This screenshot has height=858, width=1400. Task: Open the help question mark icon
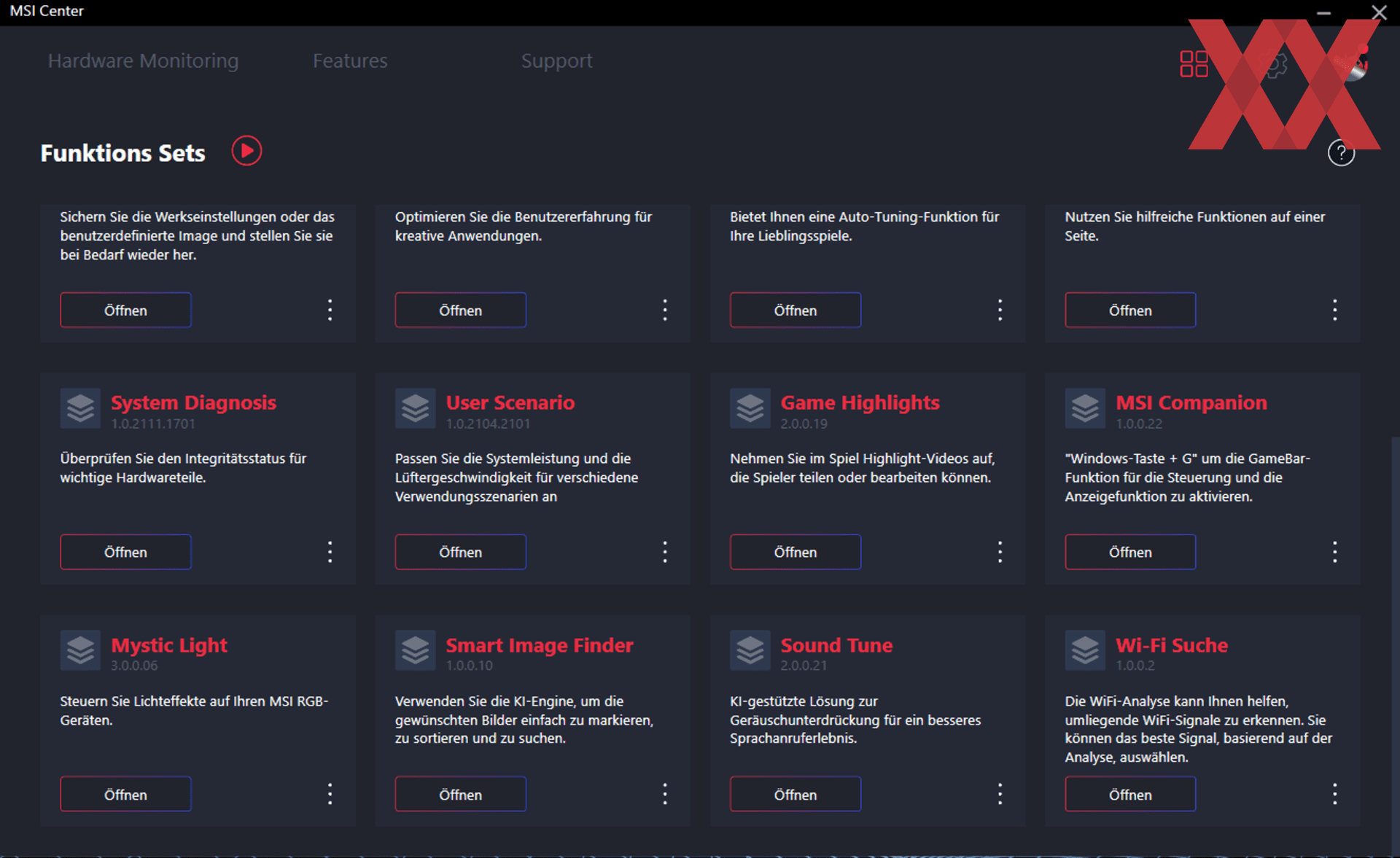tap(1341, 153)
